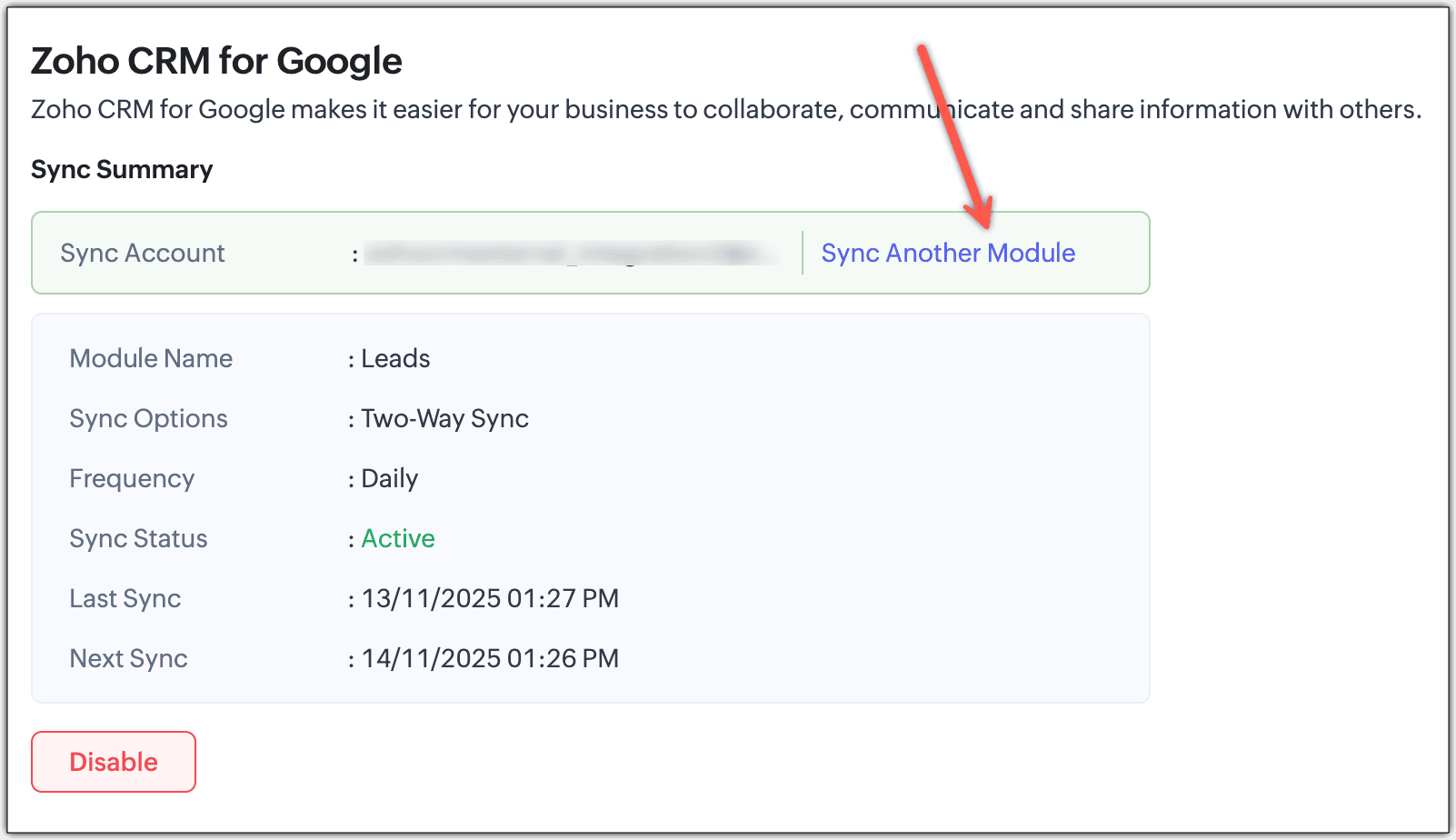
Task: Click the Sync Another Module link
Action: (x=948, y=253)
